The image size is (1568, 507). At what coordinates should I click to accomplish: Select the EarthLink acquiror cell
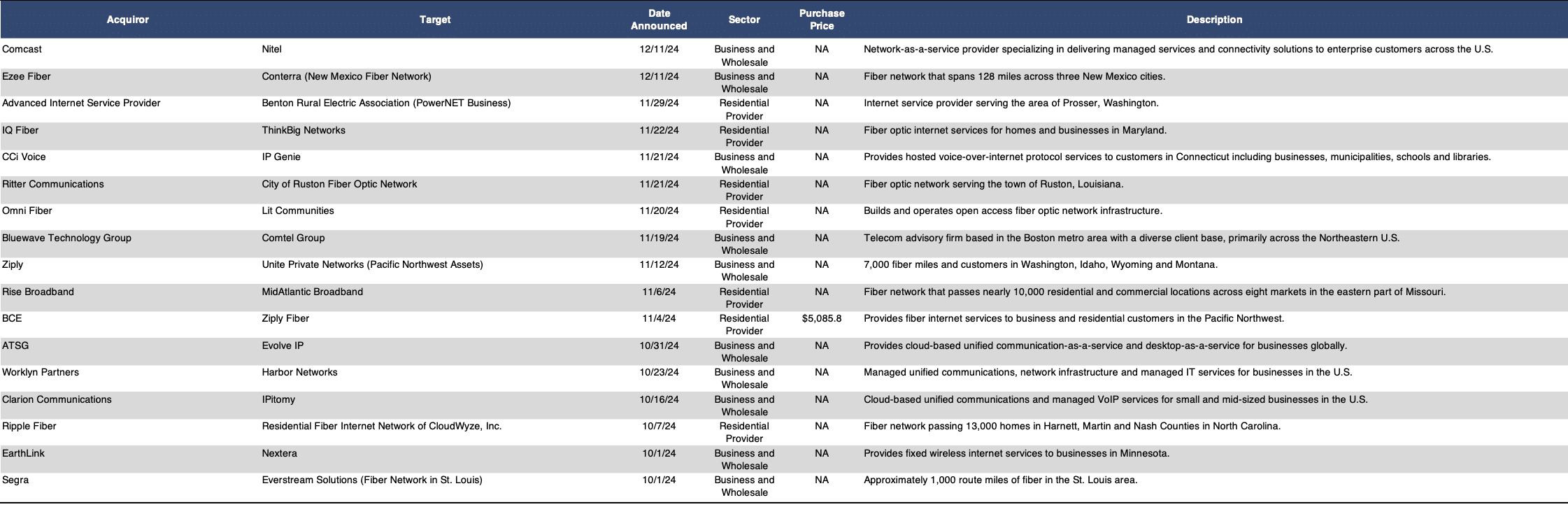23,453
